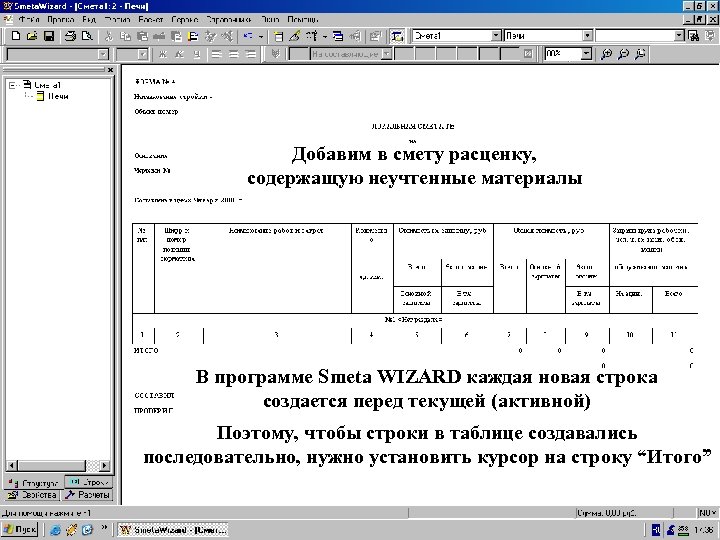This screenshot has width=720, height=540.
Task: Click the pencil edit icon in toolbar
Action: [x=295, y=36]
